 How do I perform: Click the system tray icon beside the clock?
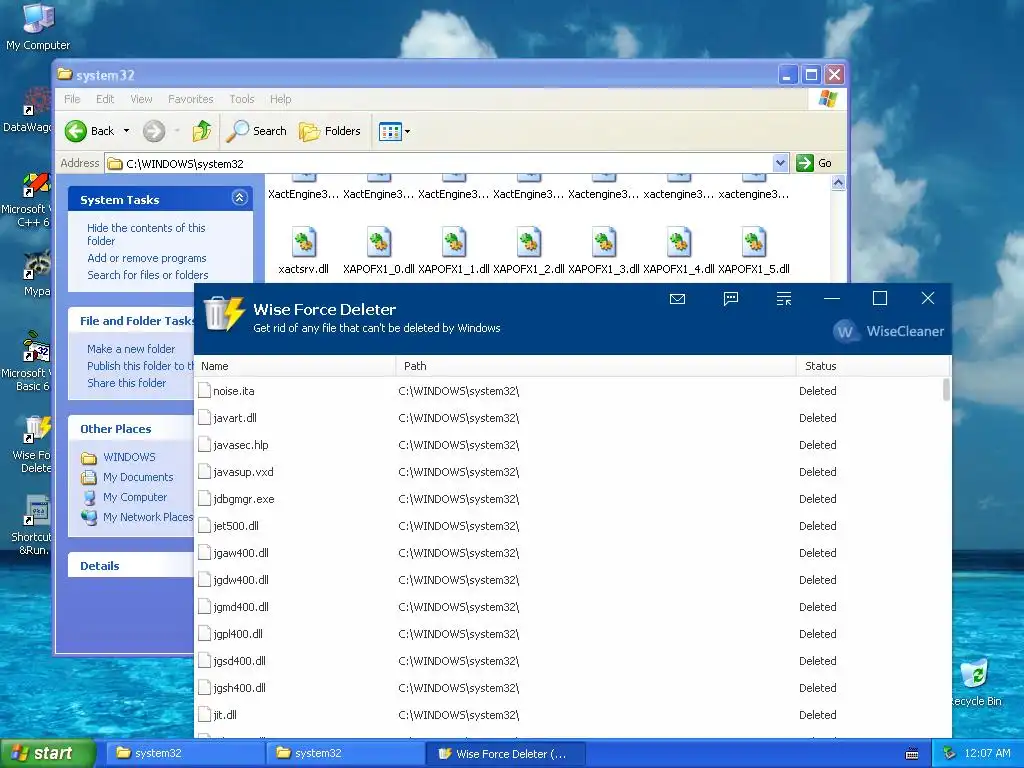pos(950,754)
